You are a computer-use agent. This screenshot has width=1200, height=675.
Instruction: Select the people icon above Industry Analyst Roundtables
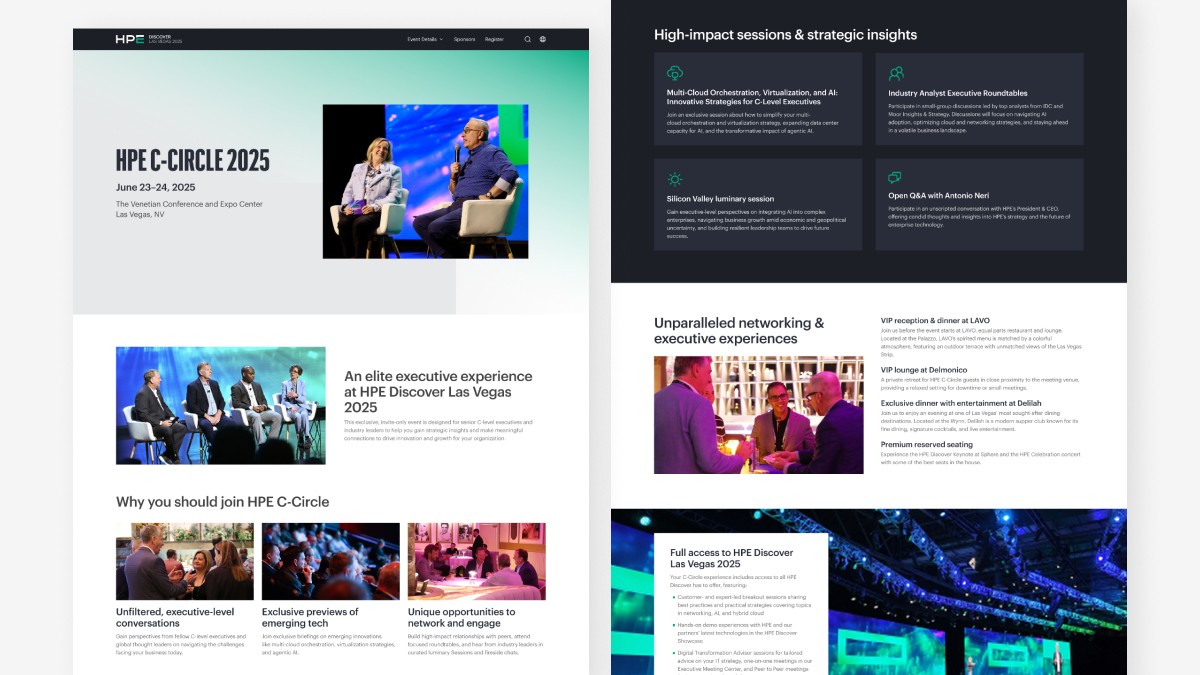(x=897, y=74)
